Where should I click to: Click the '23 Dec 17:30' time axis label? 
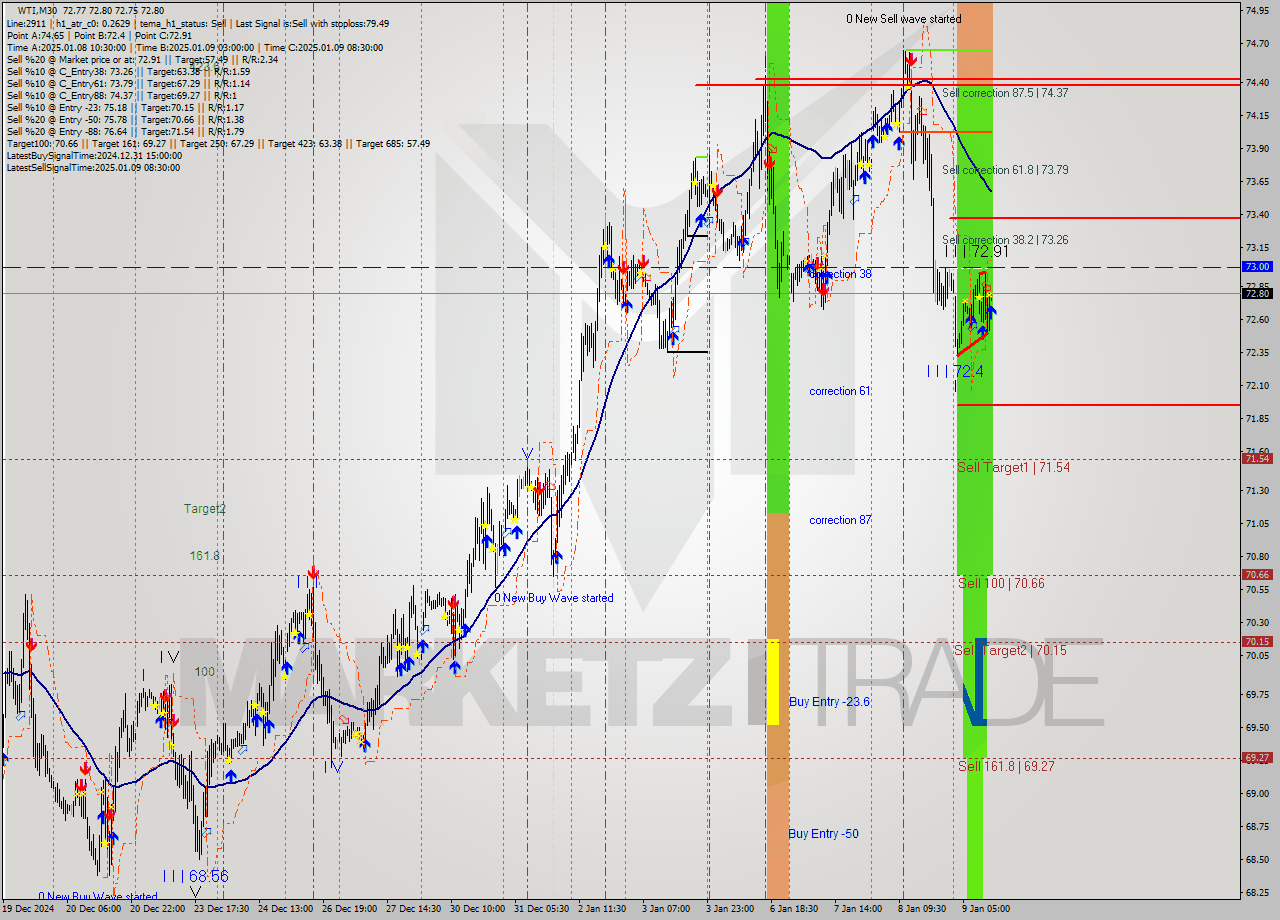pos(222,909)
